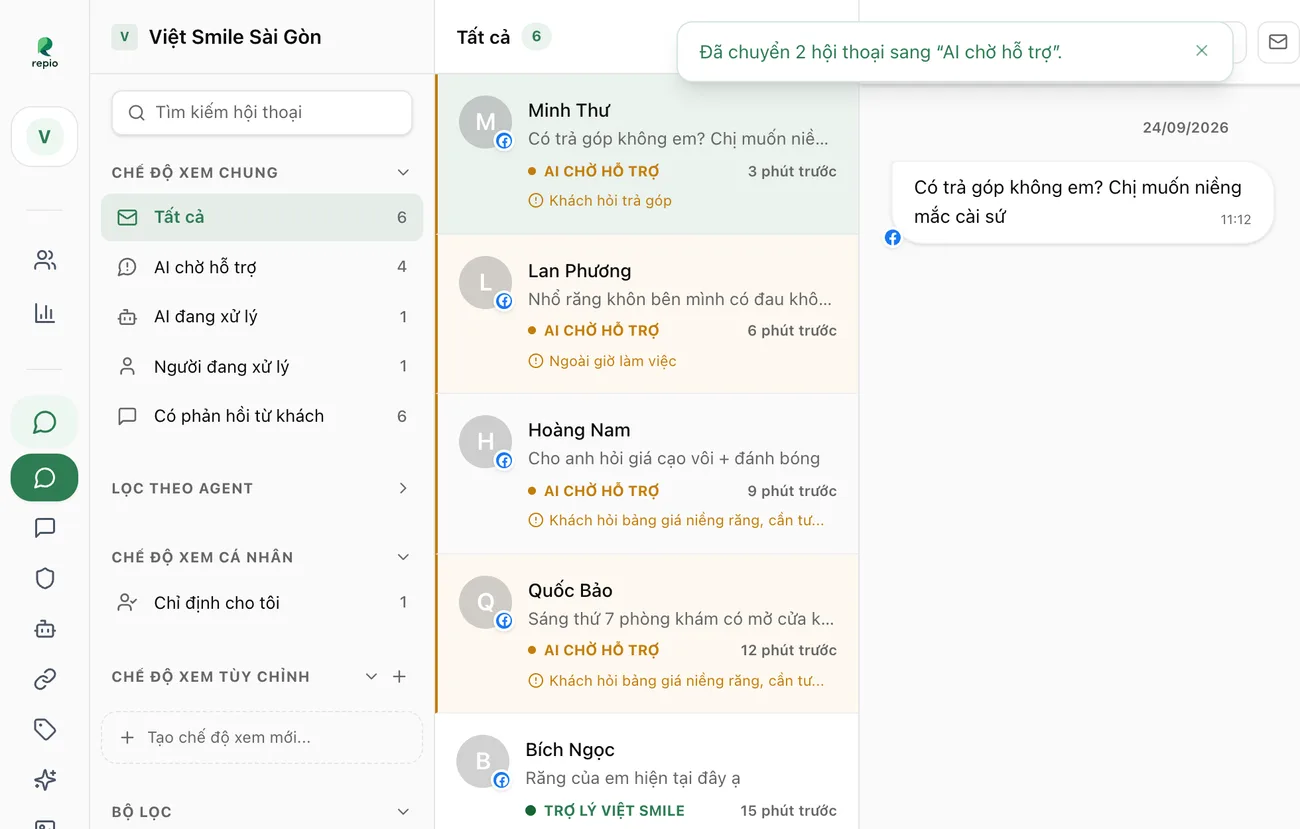Select the dark green chat bubble rail icon
Image resolution: width=1300 pixels, height=829 pixels.
click(x=45, y=478)
